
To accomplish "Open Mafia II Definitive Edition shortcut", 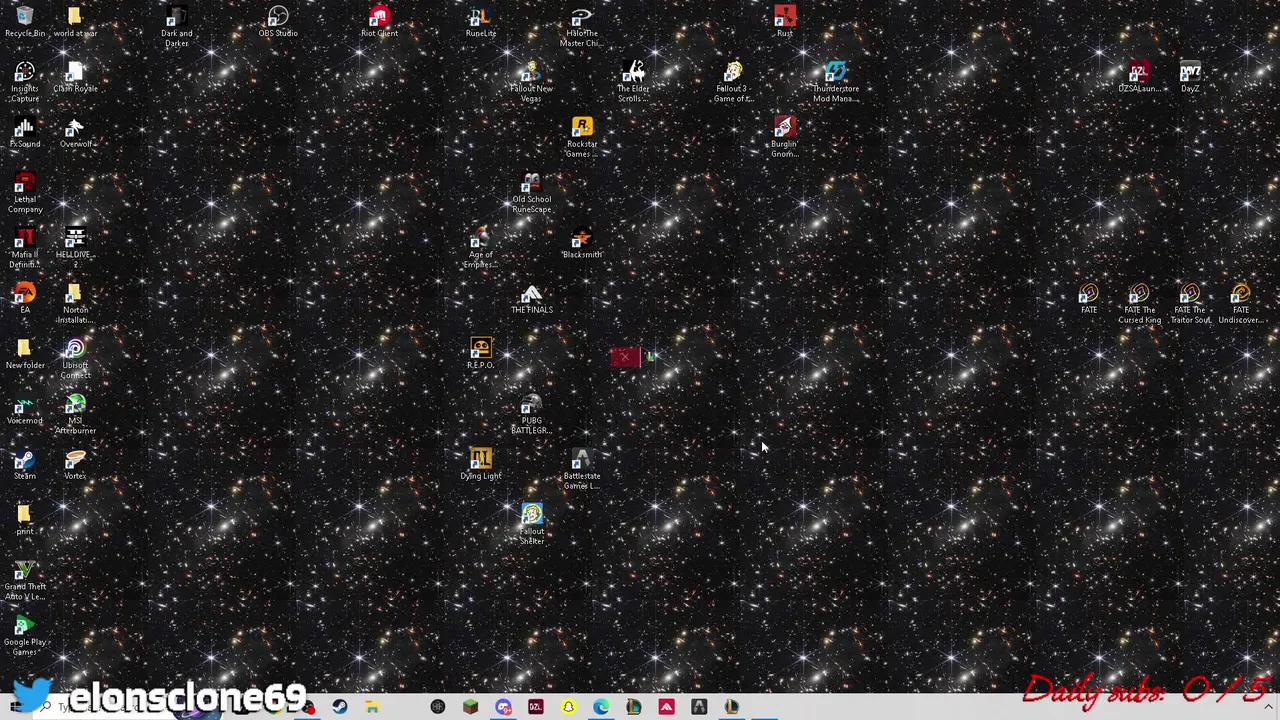I will tap(25, 247).
